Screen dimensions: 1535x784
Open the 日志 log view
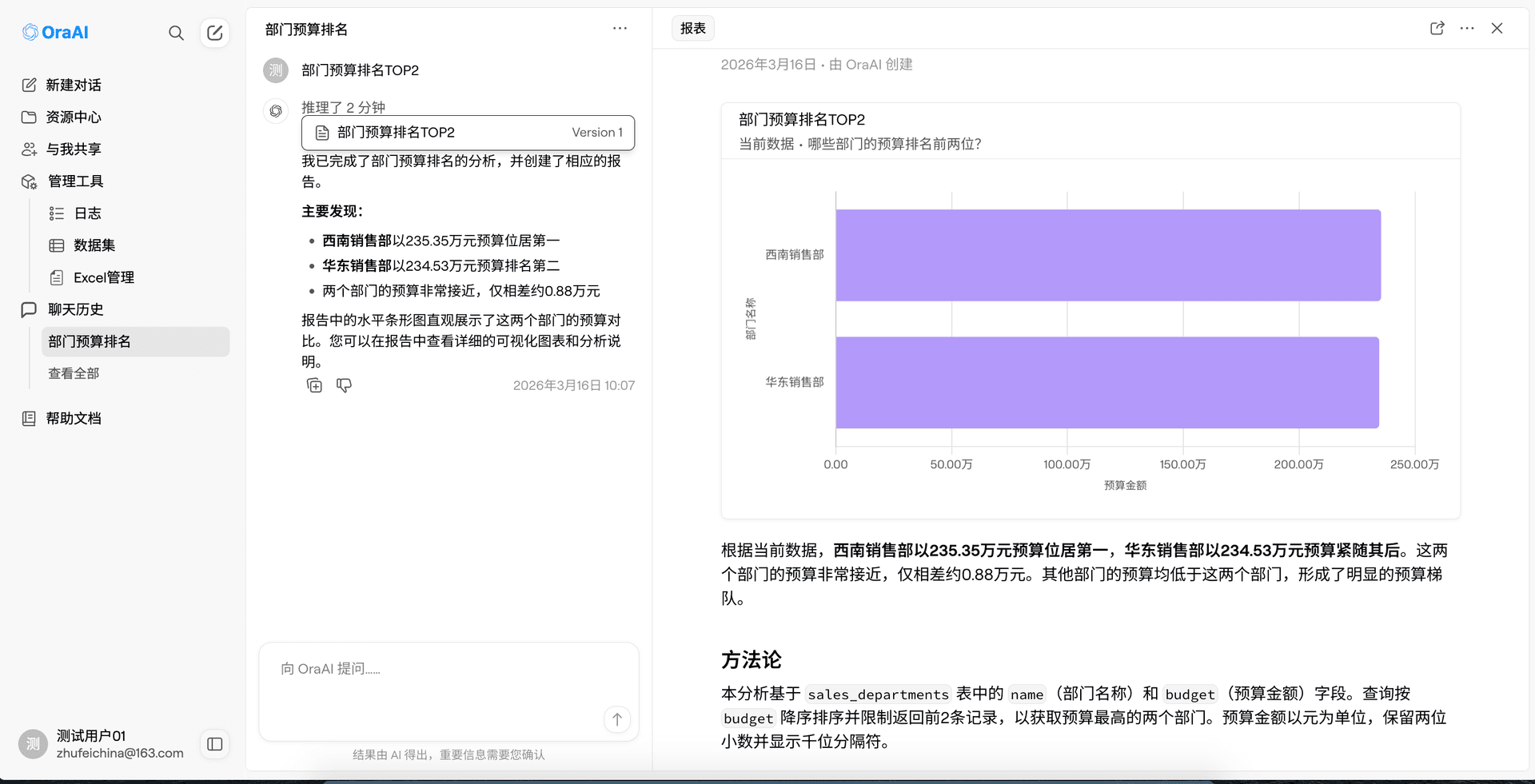(x=88, y=213)
